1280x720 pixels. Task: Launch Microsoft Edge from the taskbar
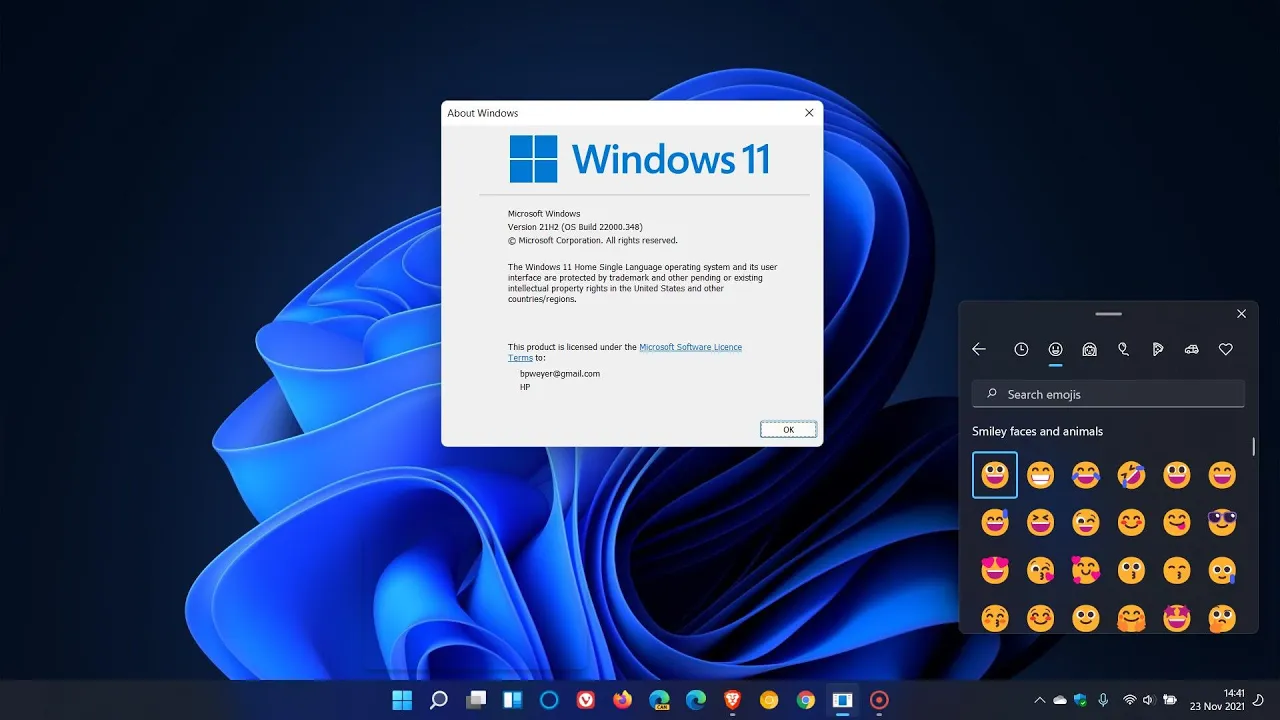click(x=696, y=700)
